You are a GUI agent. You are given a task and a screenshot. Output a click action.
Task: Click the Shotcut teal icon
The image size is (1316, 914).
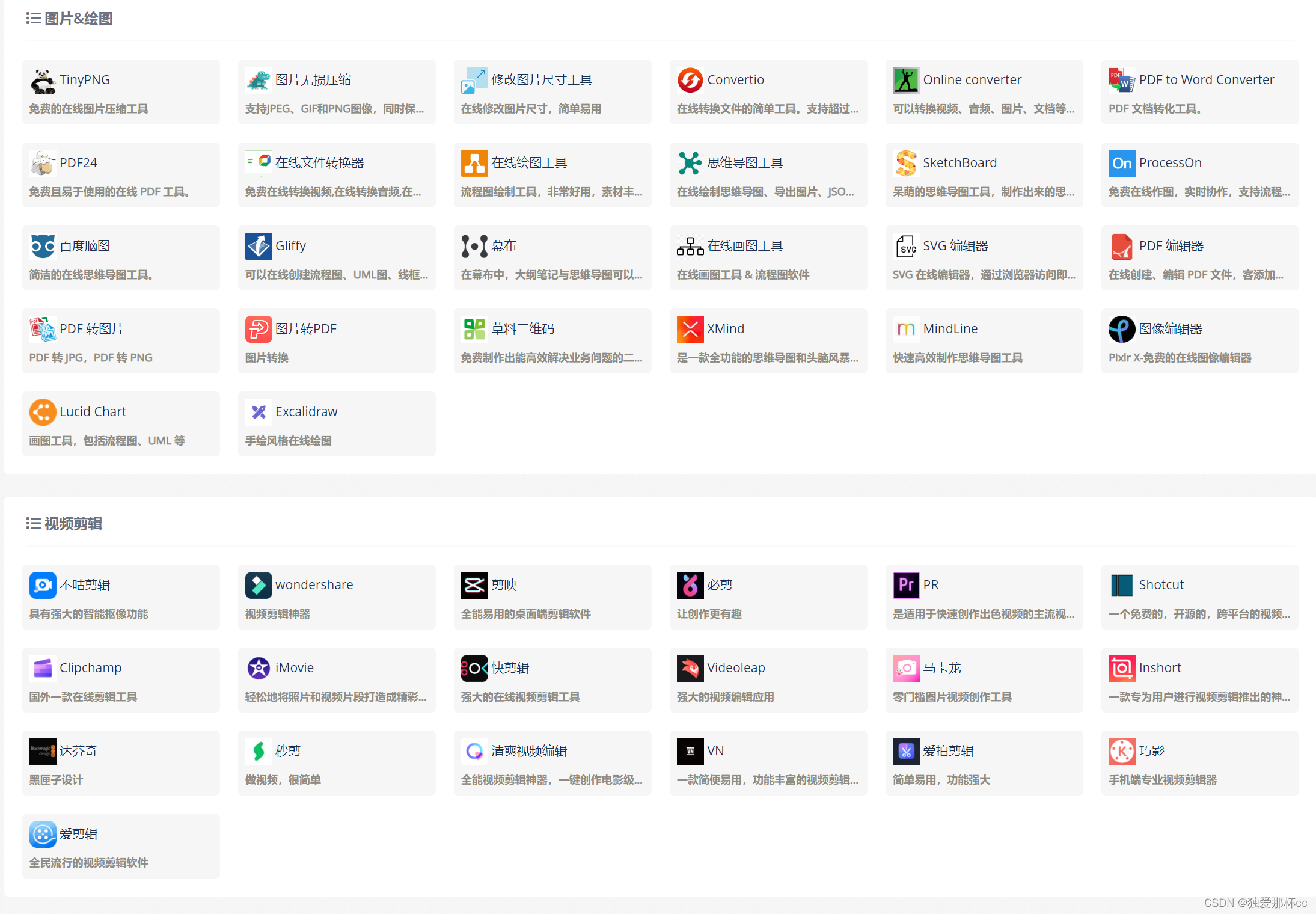pos(1122,585)
